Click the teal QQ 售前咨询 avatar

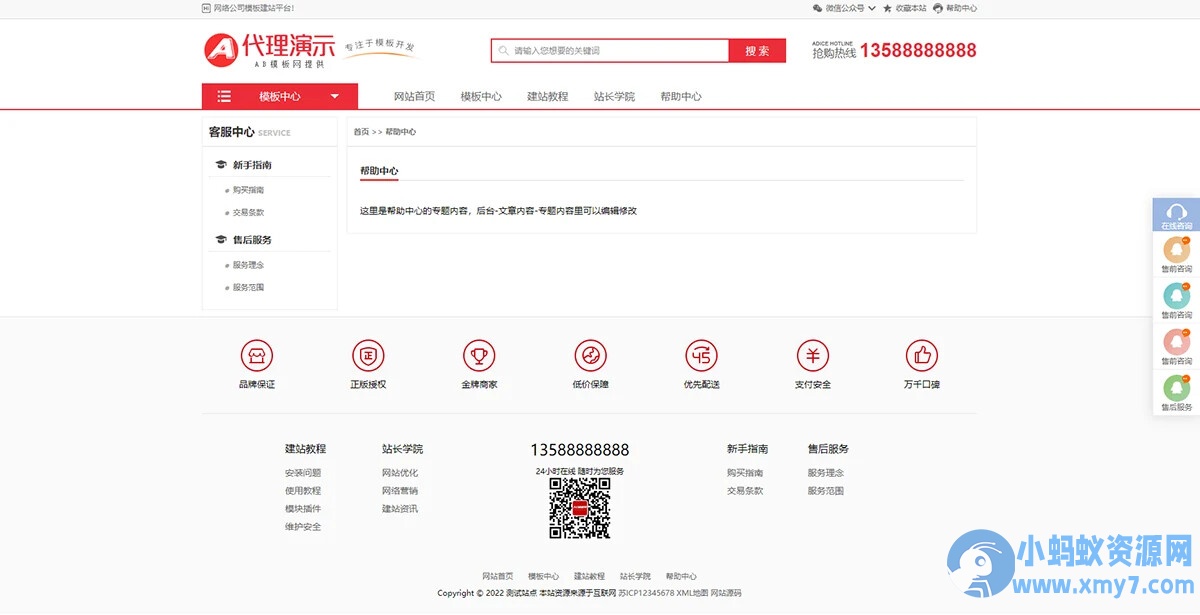(x=1177, y=295)
